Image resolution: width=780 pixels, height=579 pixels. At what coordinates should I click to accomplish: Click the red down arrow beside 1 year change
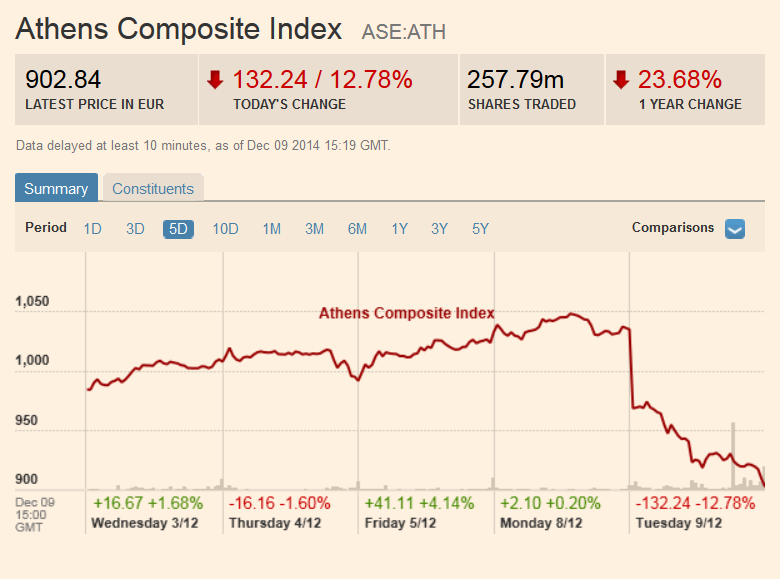coord(621,79)
